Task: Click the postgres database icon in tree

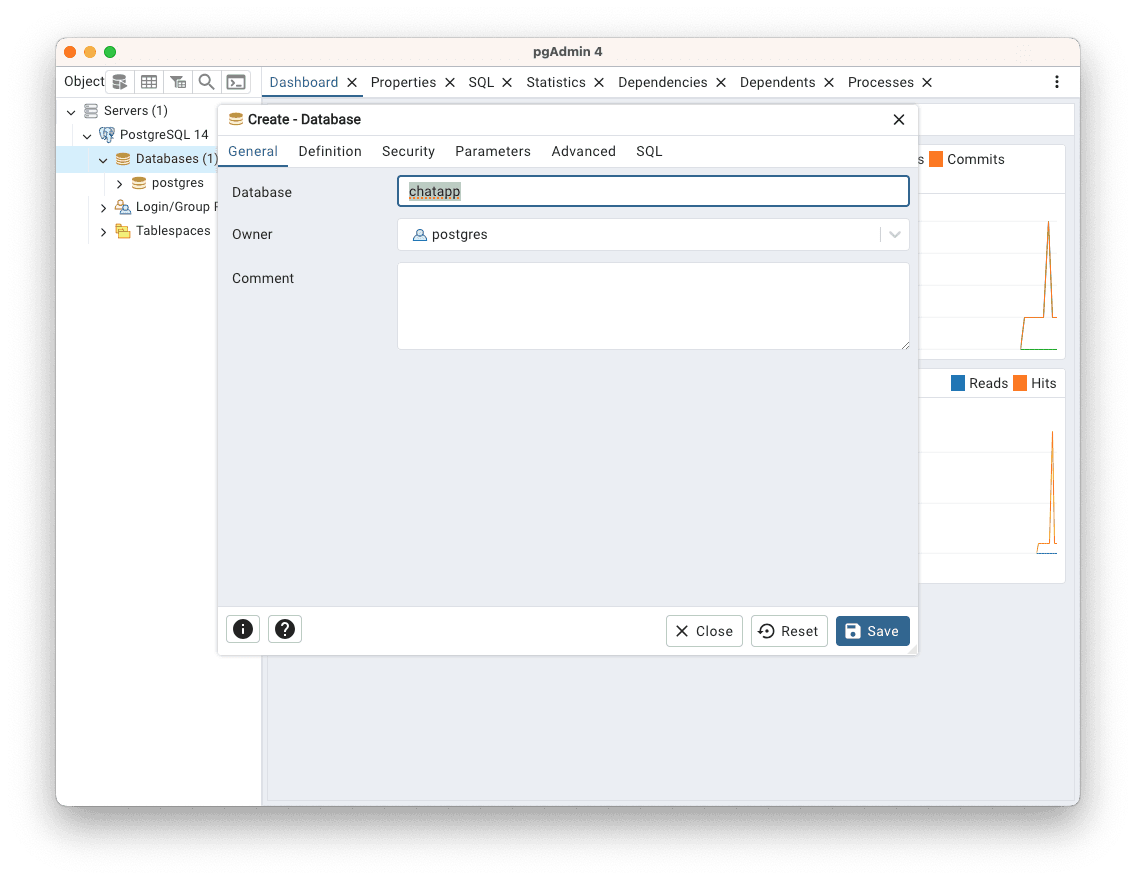Action: (139, 183)
